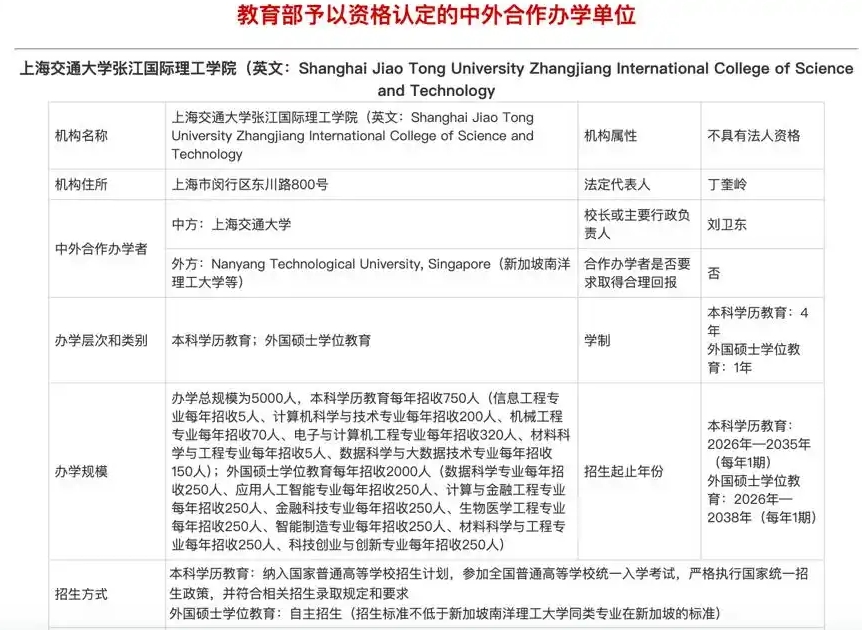
Task: Click the bold Shanghai Jiao Tong University heading
Action: pyautogui.click(x=436, y=79)
